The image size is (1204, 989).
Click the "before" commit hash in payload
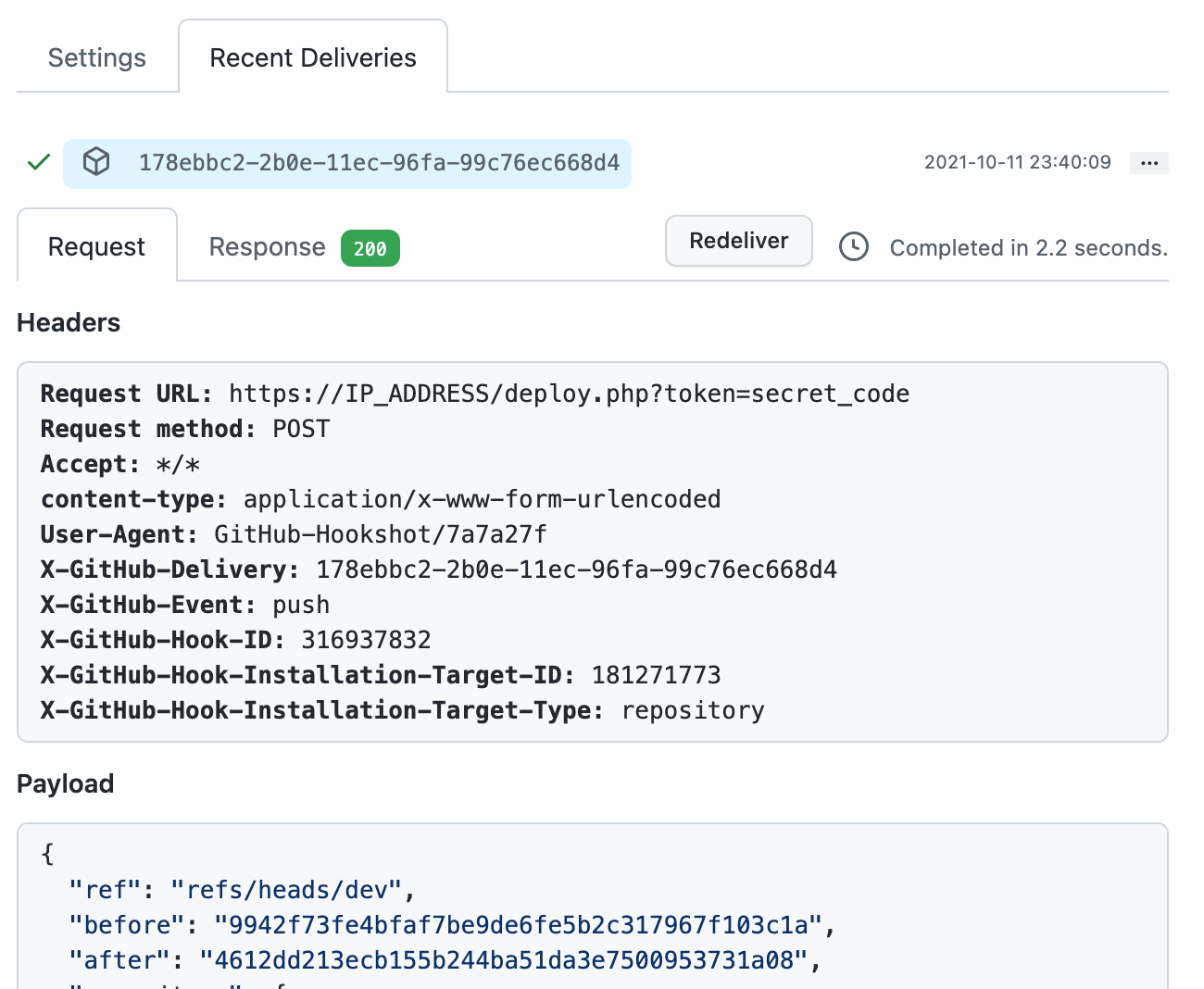(x=518, y=925)
